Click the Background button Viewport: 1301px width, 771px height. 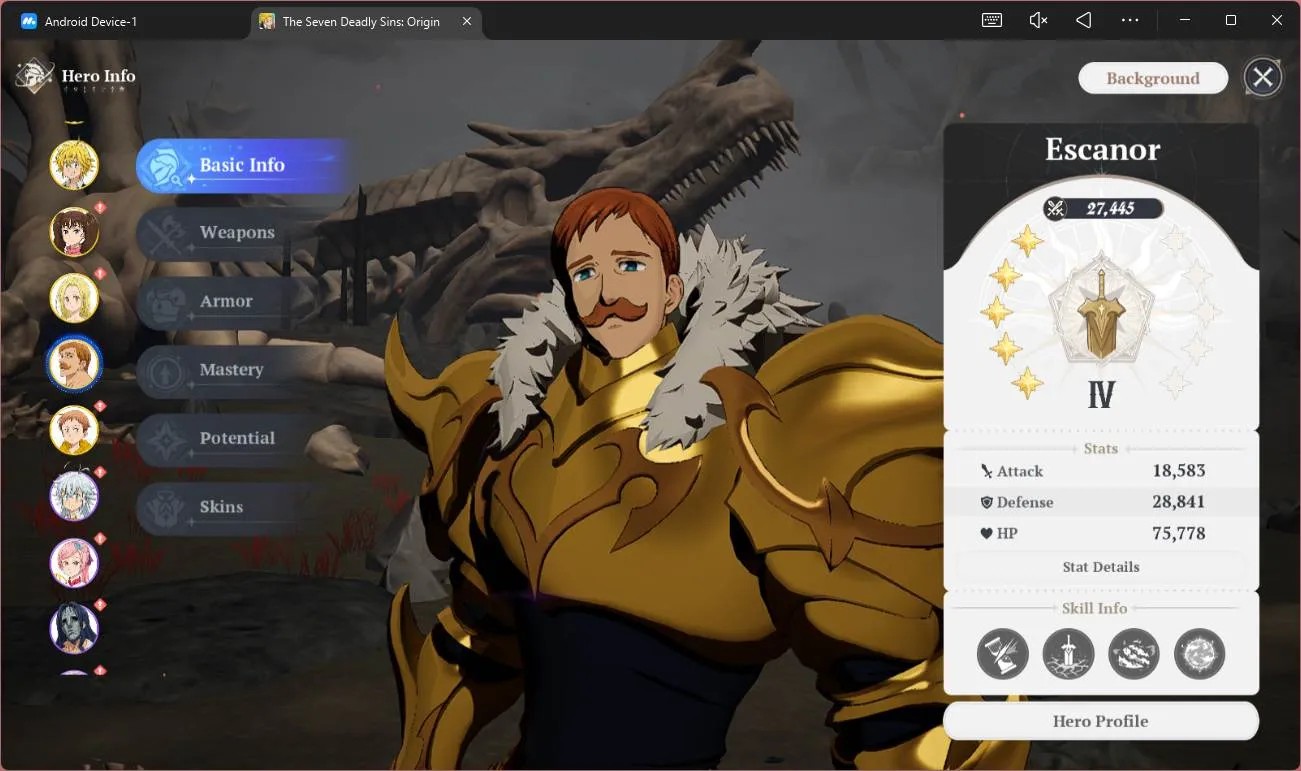pos(1153,78)
